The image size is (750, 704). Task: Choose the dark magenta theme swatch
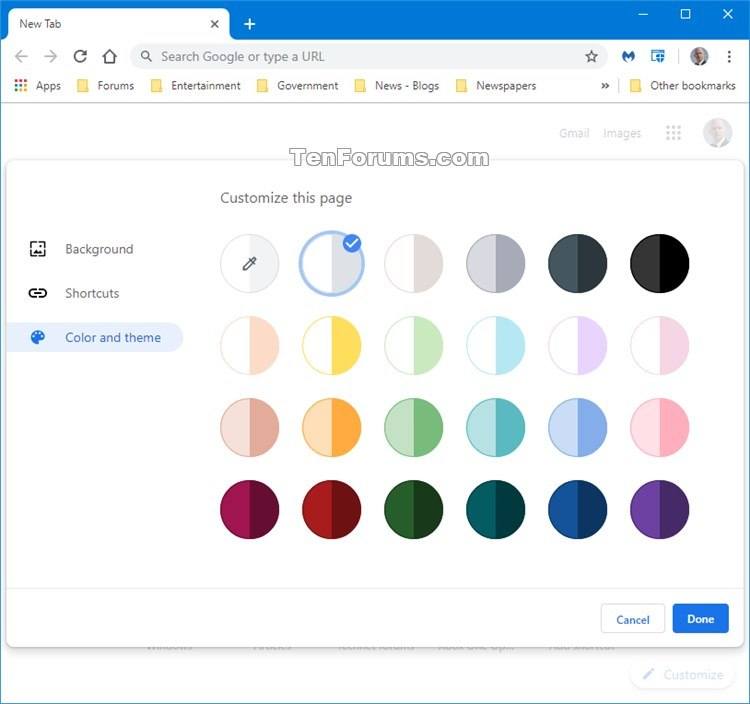click(x=250, y=509)
